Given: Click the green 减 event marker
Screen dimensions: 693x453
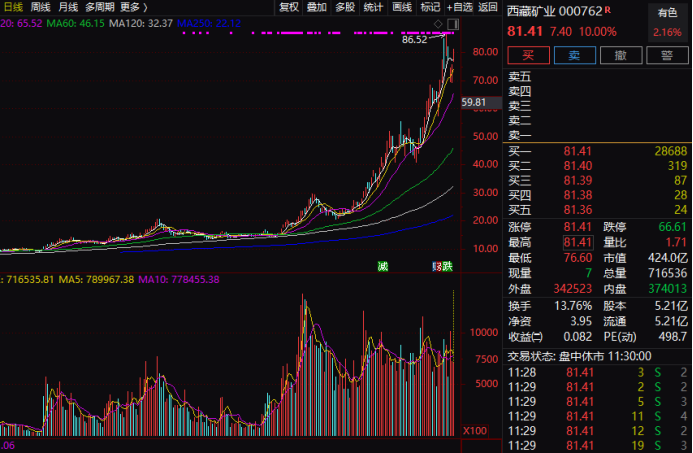Looking at the screenshot, I should 382,265.
